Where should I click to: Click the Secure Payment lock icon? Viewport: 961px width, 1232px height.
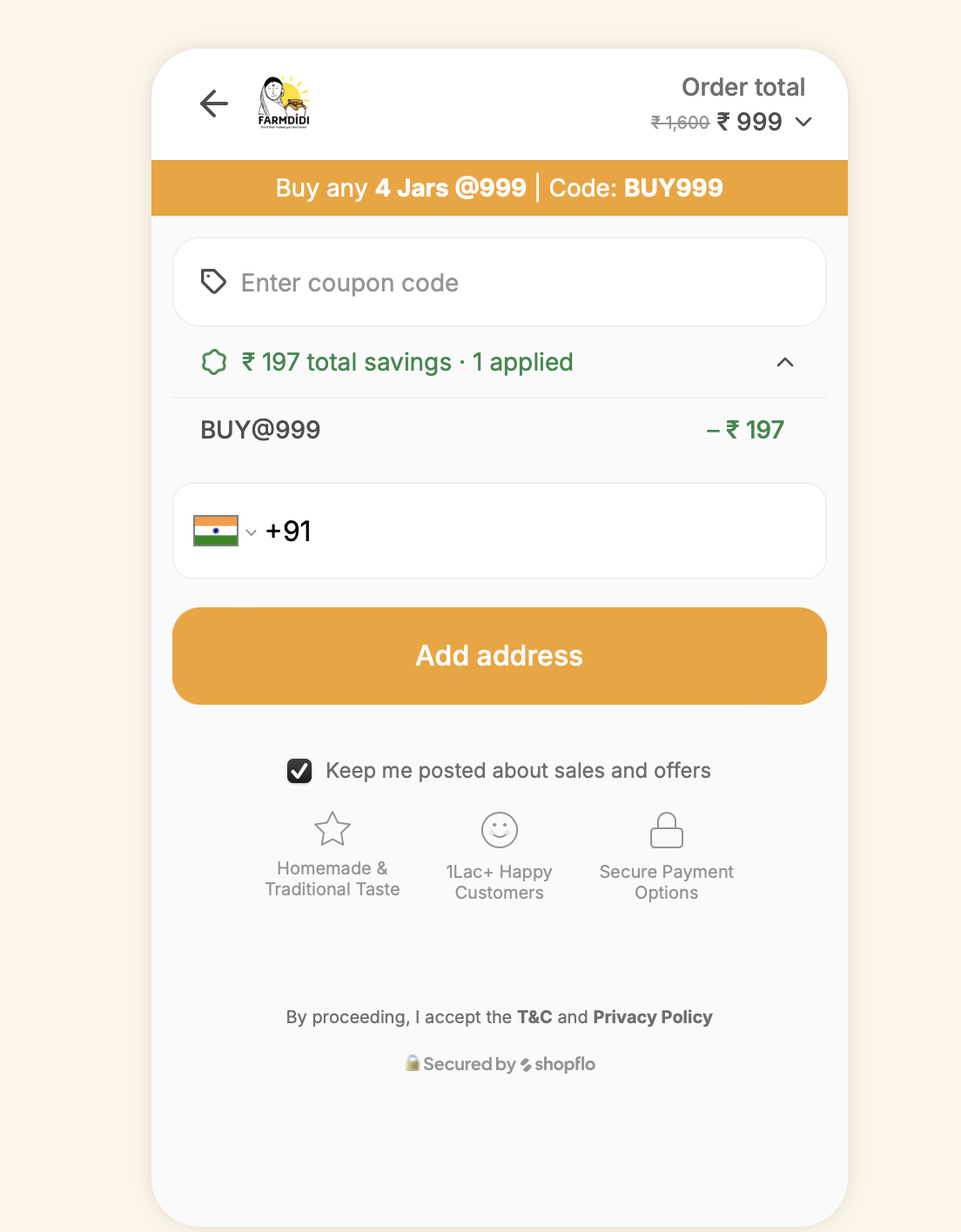pyautogui.click(x=667, y=830)
